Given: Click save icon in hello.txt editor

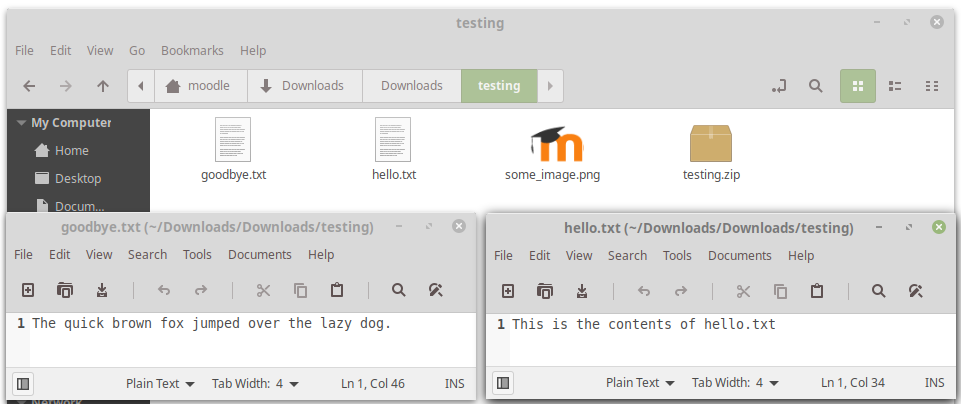Looking at the screenshot, I should pyautogui.click(x=582, y=291).
